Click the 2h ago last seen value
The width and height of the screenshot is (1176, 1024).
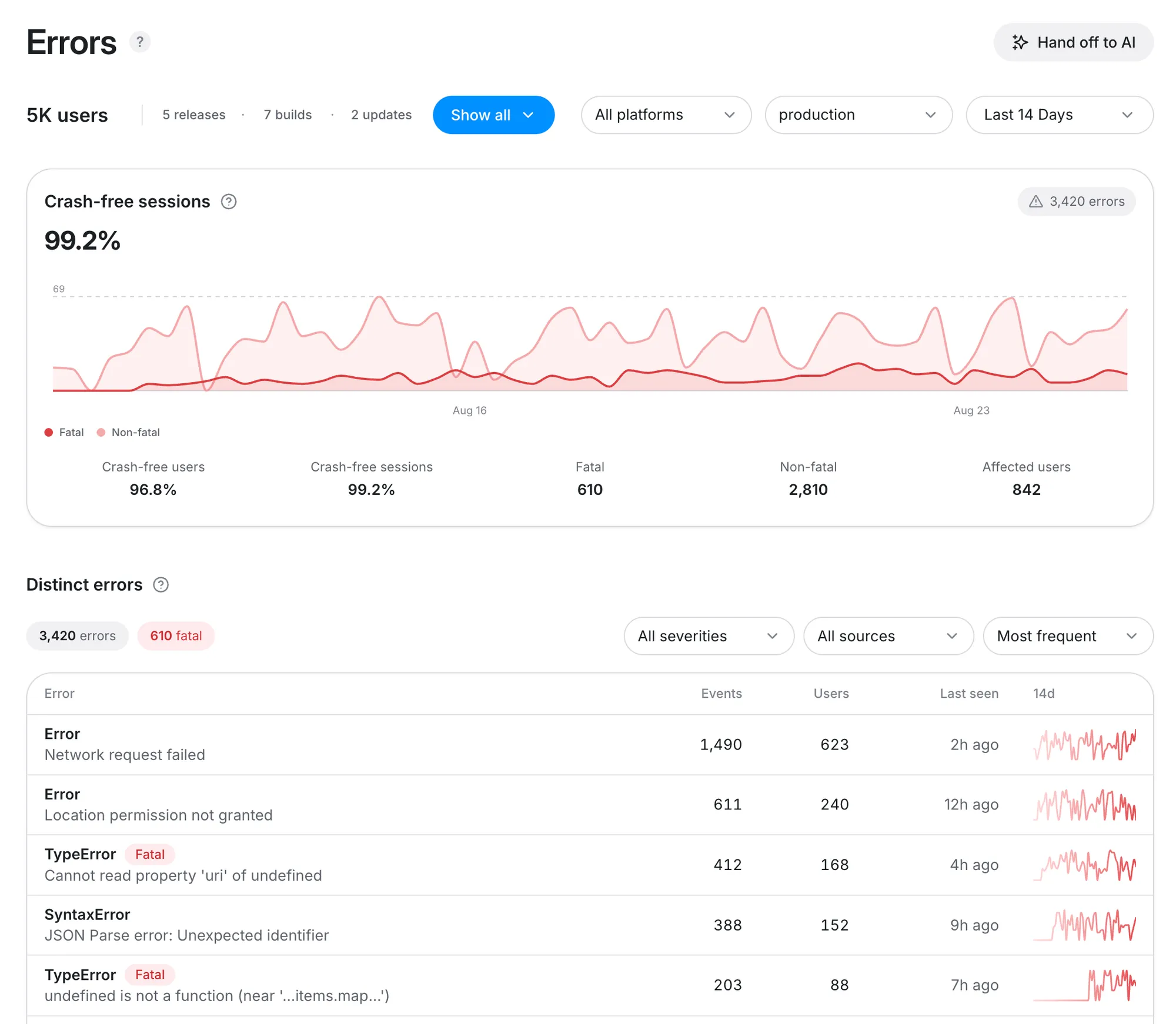pos(974,745)
